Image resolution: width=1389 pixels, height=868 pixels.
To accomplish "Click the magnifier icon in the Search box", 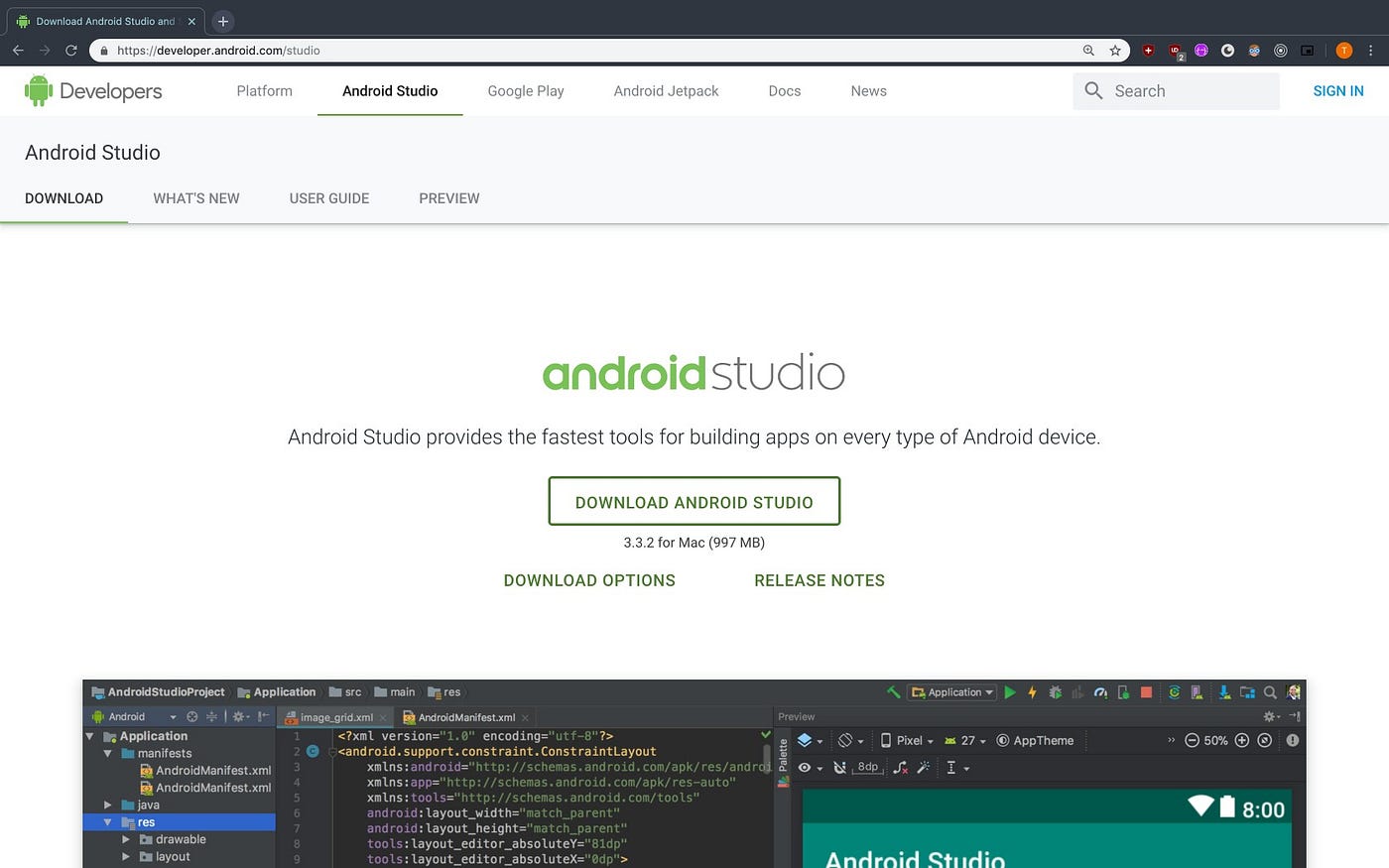I will click(x=1093, y=91).
